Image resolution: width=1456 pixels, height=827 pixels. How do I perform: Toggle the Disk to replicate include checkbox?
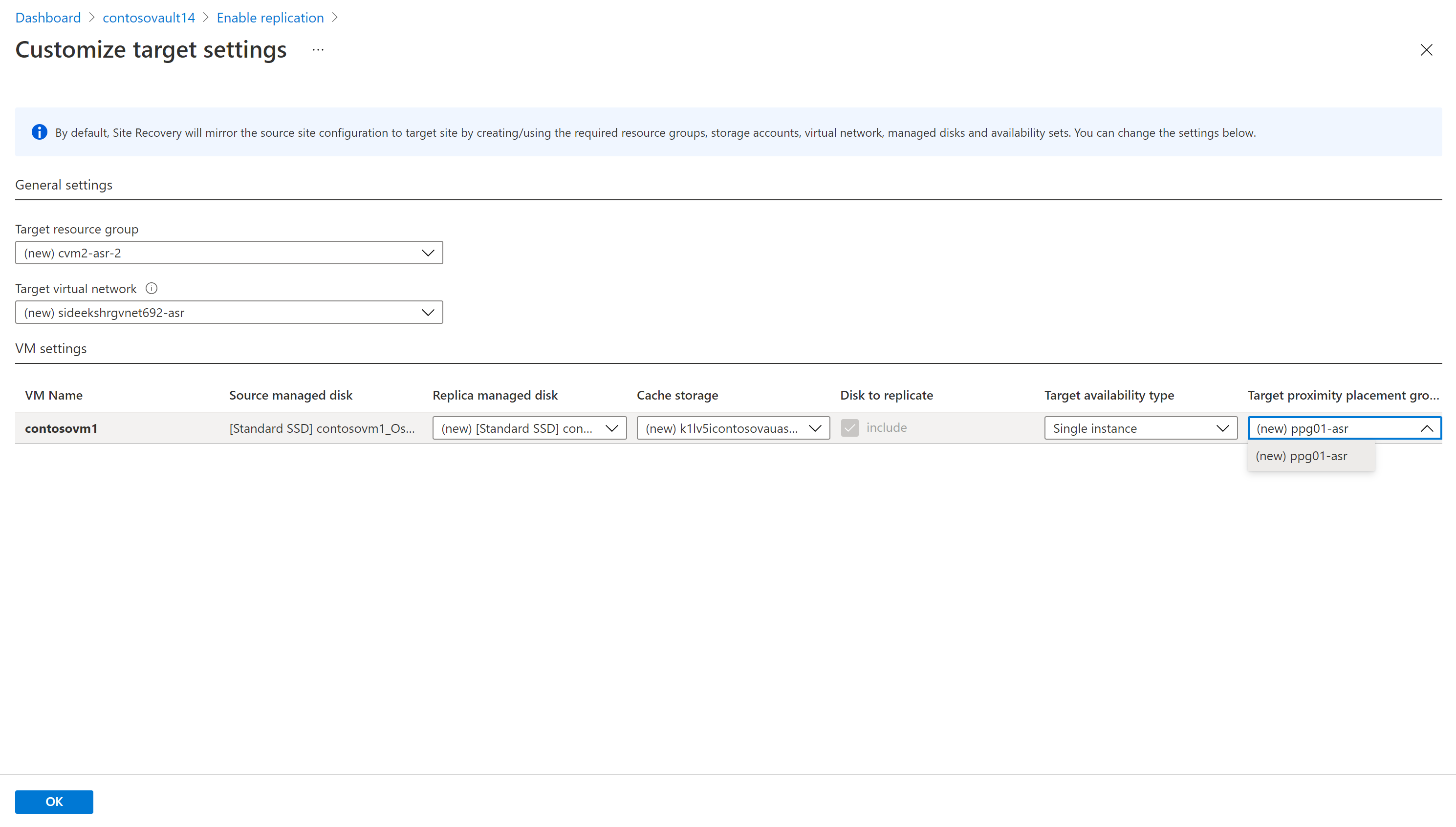click(849, 428)
